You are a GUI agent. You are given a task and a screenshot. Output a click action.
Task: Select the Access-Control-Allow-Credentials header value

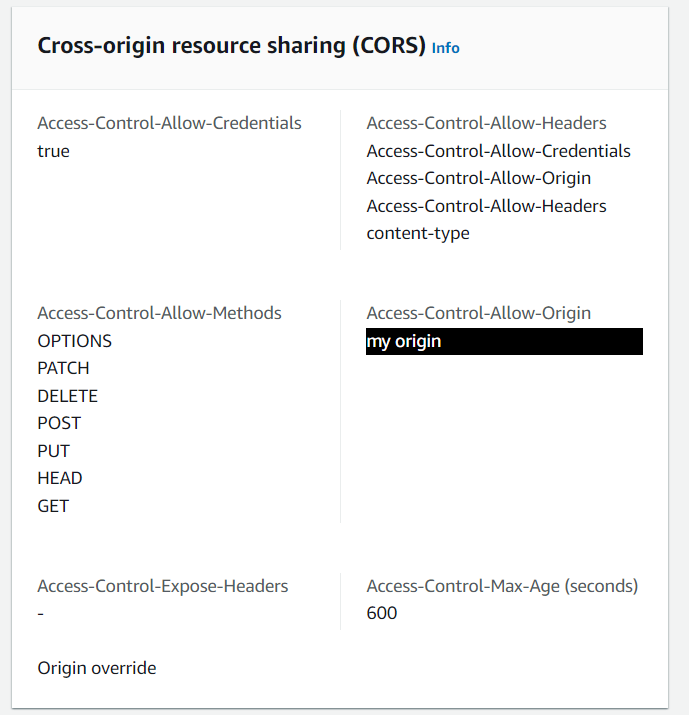point(498,151)
